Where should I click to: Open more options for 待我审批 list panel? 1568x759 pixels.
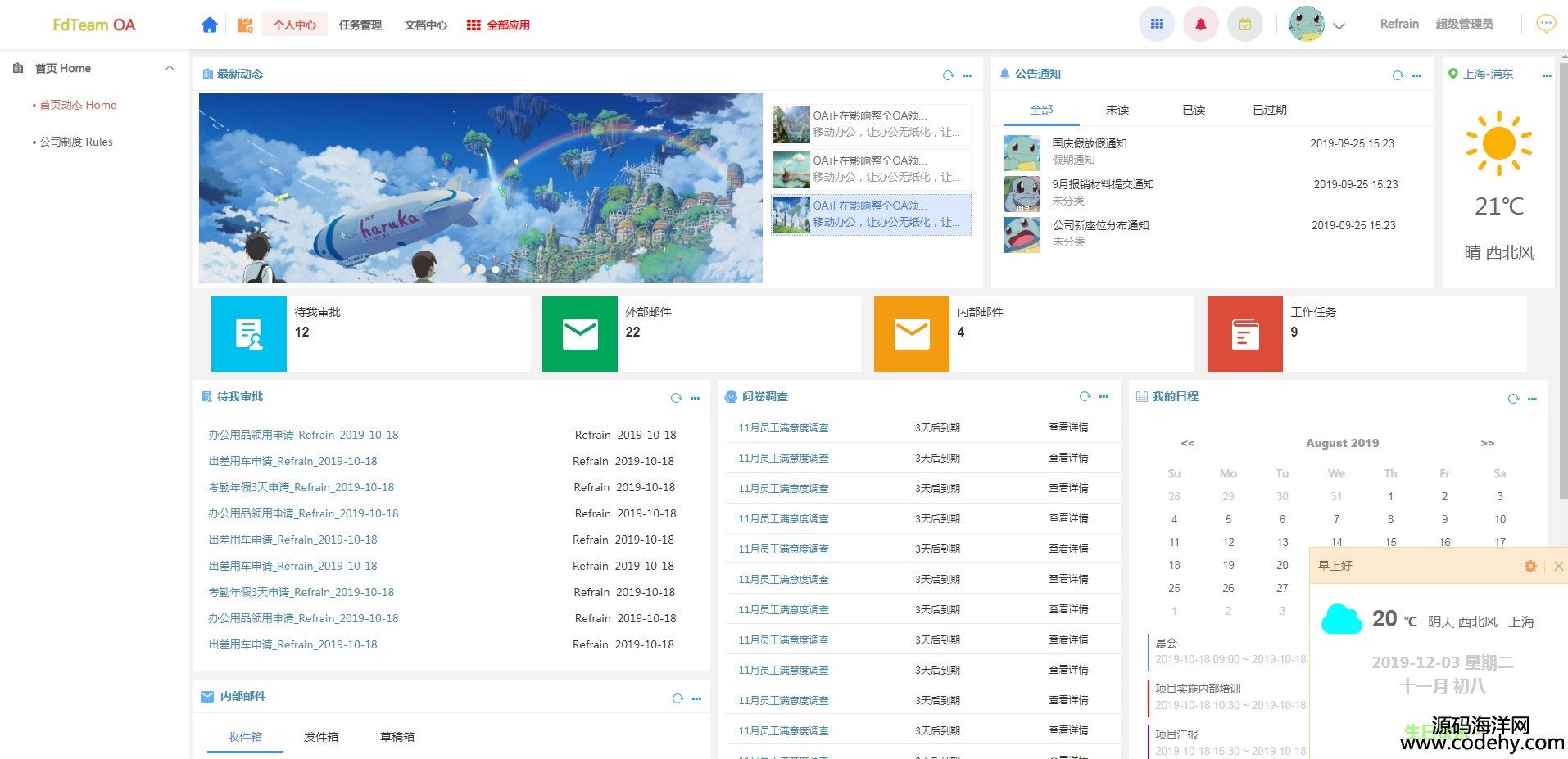(x=695, y=398)
